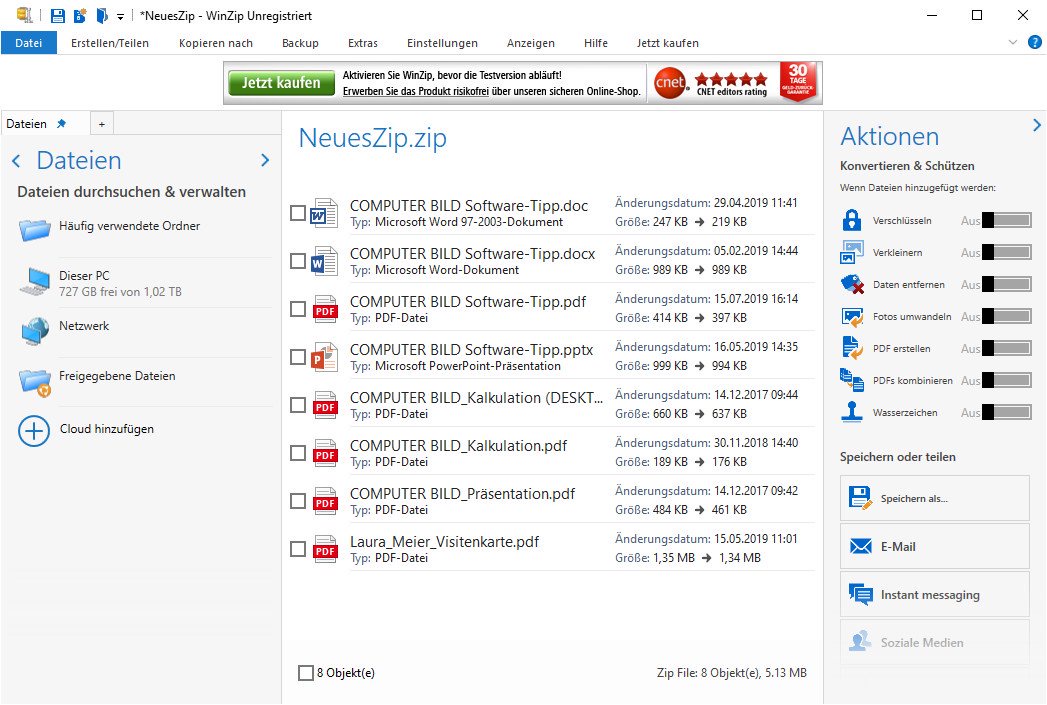1047x705 pixels.
Task: Open the Freigegebene Dateien folder icon
Action: 35,382
